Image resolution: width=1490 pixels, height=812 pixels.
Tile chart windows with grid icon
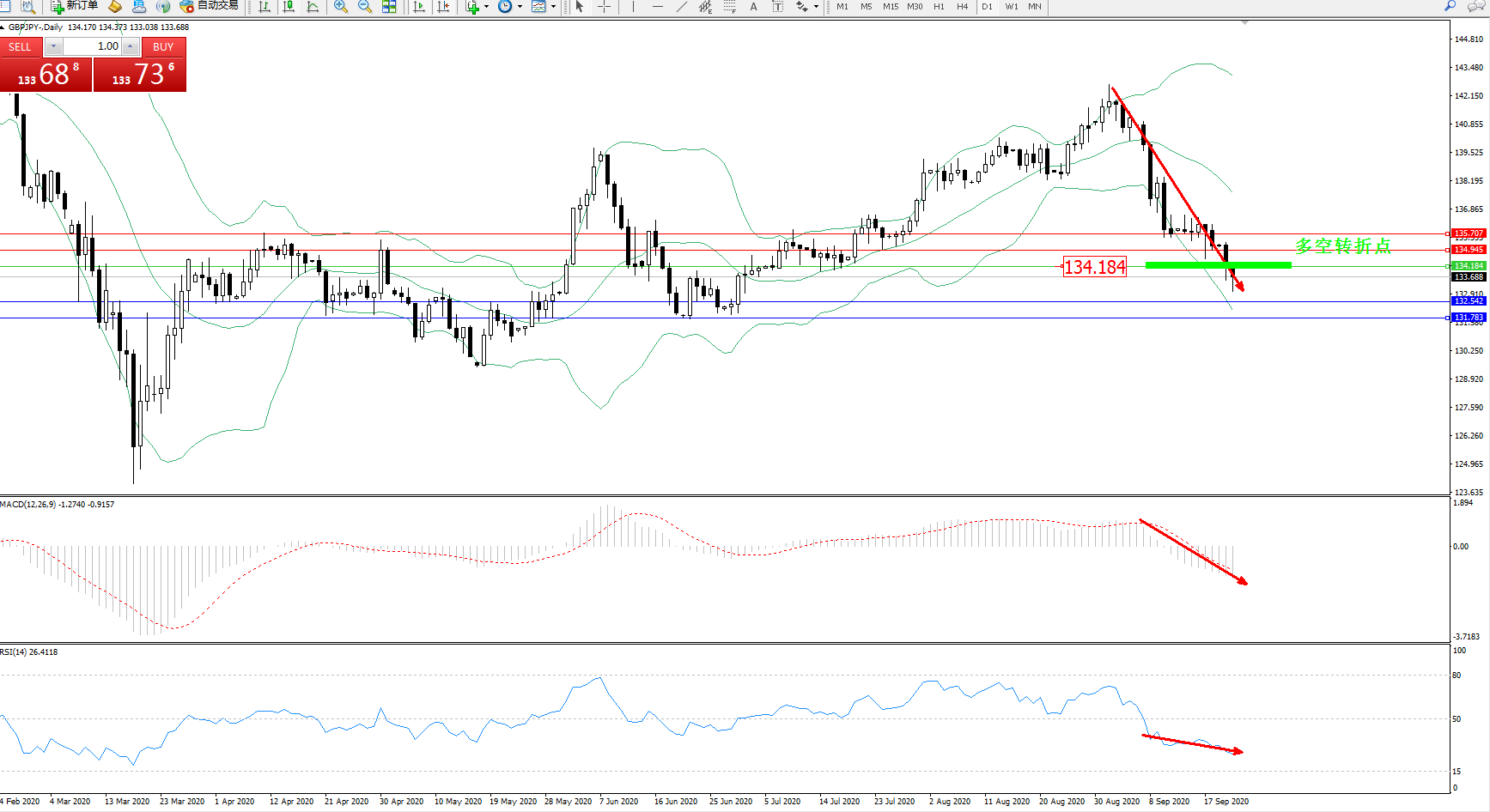click(x=389, y=7)
